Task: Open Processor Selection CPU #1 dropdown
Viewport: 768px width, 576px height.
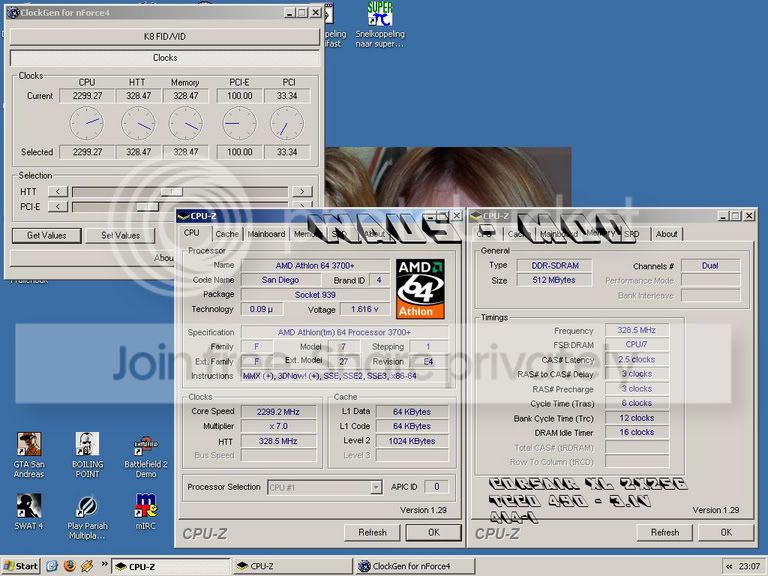Action: coord(325,487)
